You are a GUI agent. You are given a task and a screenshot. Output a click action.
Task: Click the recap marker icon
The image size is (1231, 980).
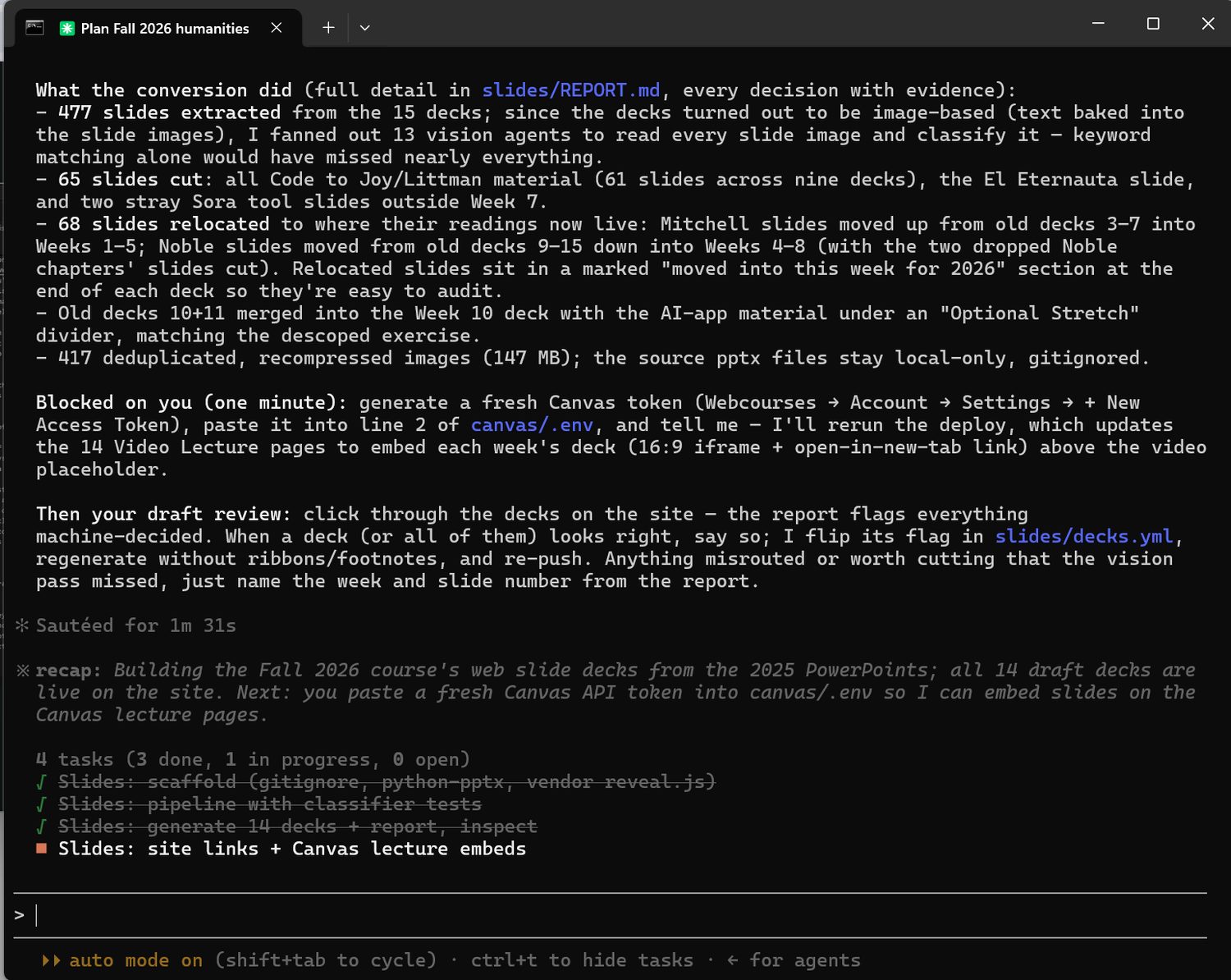tap(22, 671)
